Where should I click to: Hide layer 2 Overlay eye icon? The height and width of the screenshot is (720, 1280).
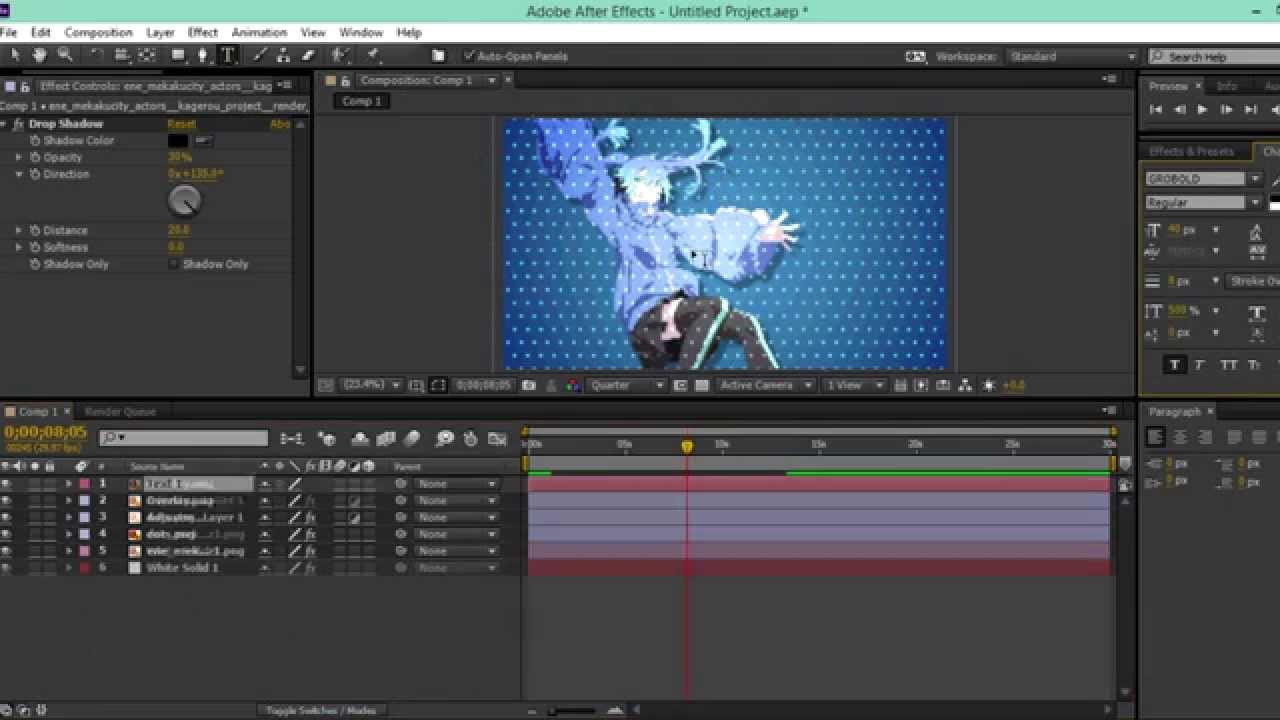6,501
